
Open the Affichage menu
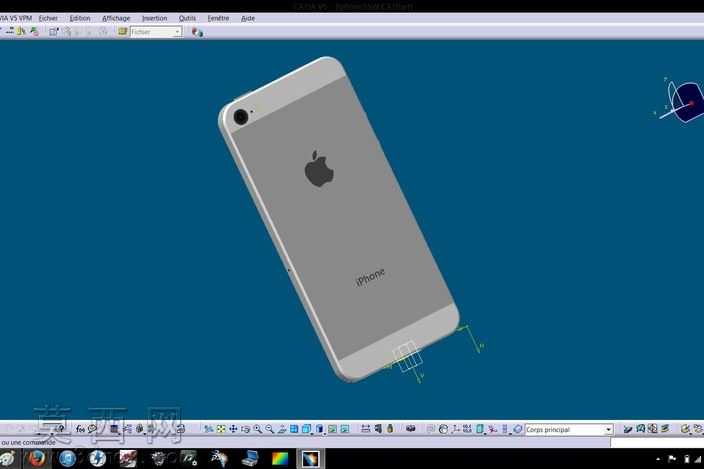coord(116,18)
